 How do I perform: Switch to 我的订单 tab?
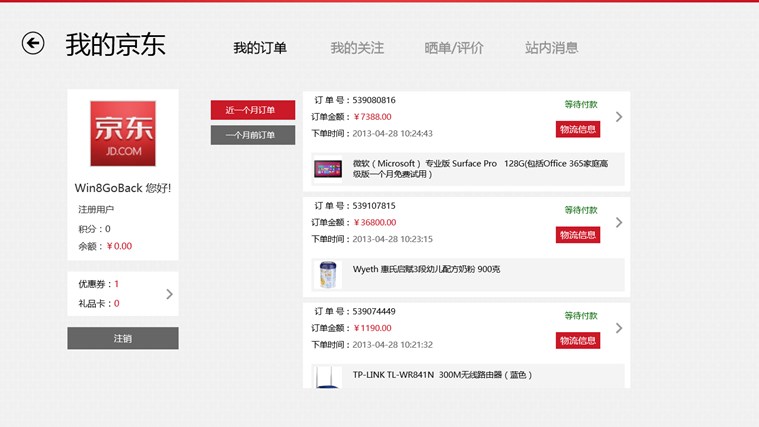260,48
